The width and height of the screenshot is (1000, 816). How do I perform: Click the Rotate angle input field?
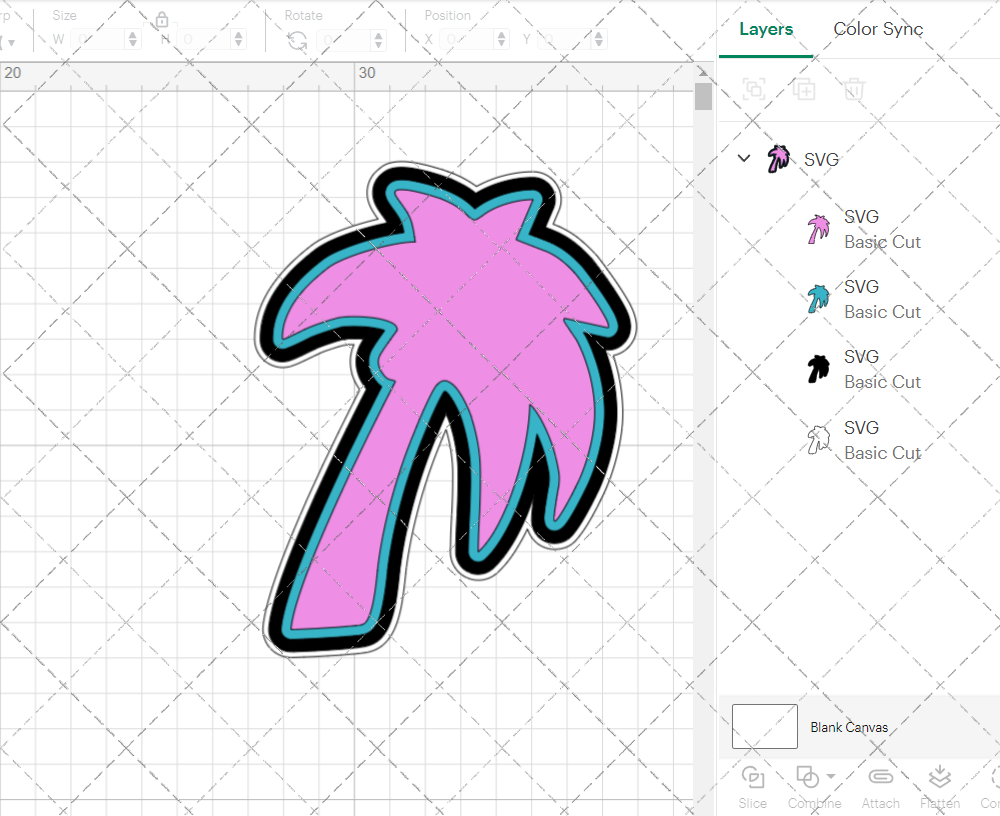click(x=345, y=40)
